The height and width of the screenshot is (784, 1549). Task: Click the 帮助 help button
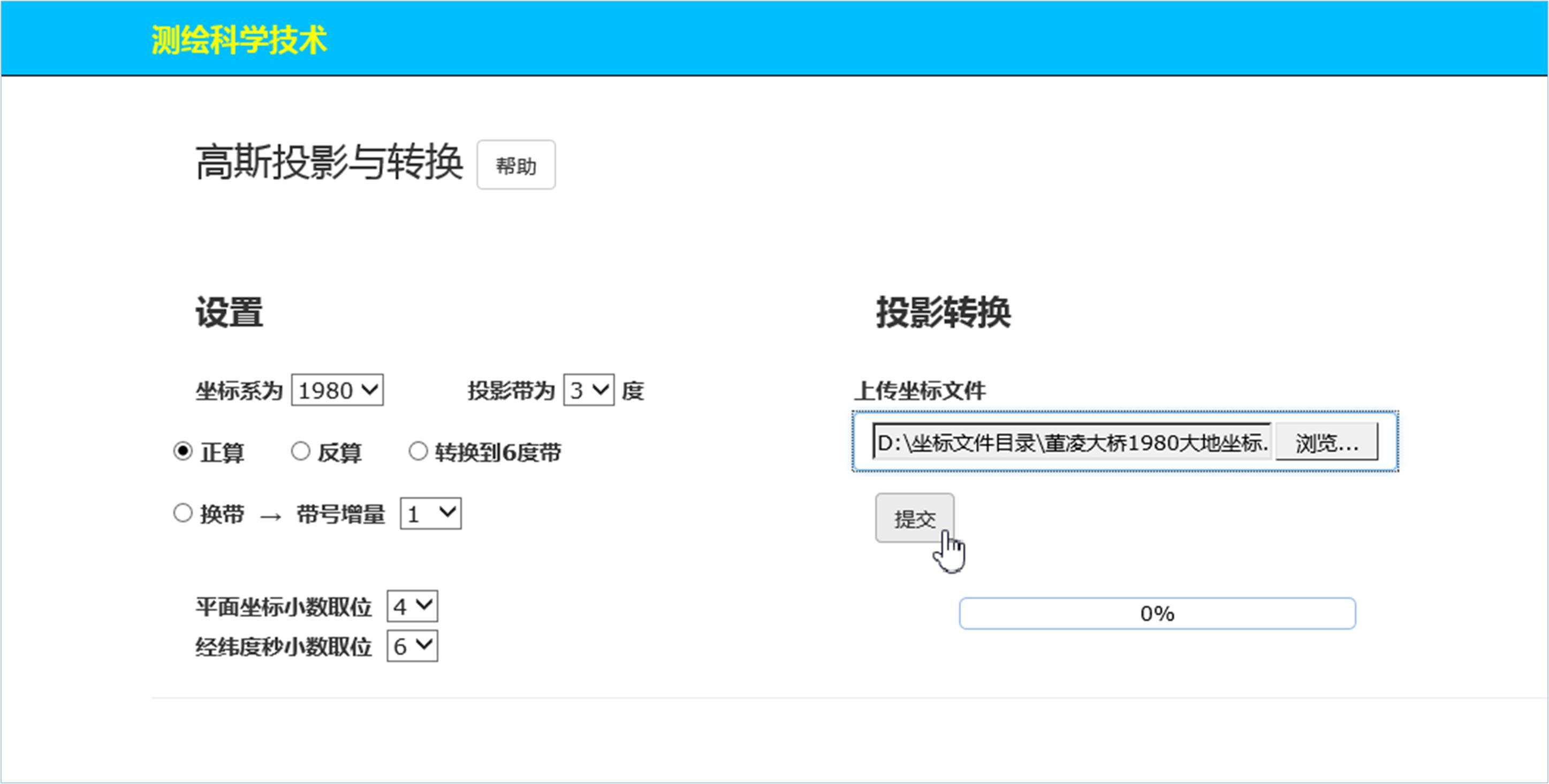click(515, 165)
